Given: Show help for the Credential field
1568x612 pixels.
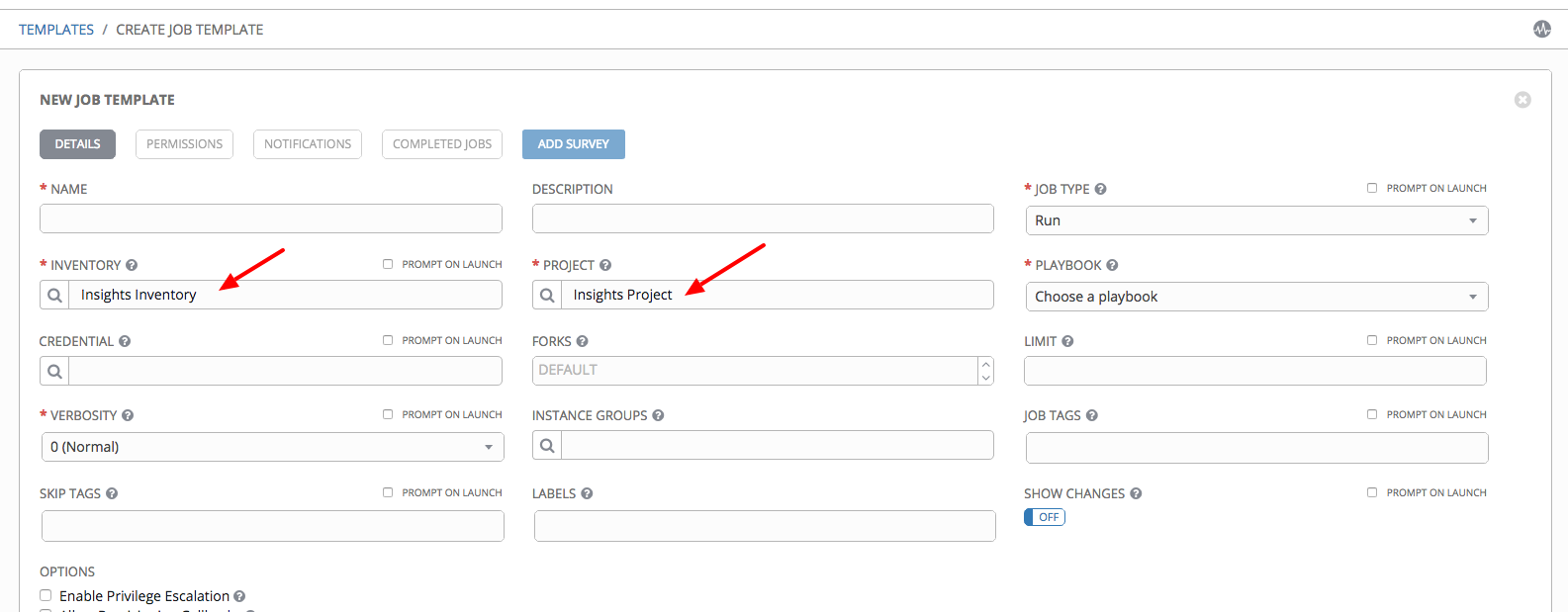Looking at the screenshot, I should [125, 341].
